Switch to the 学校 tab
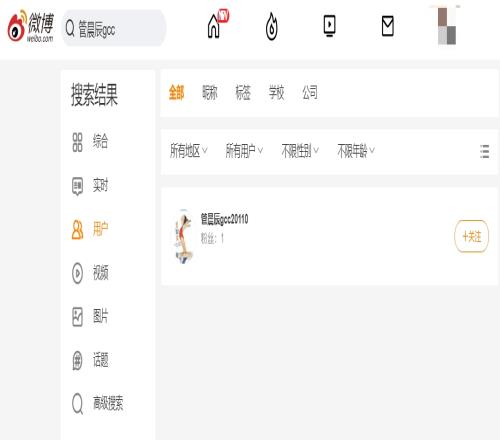Screen dimensions: 500x440 tap(276, 92)
